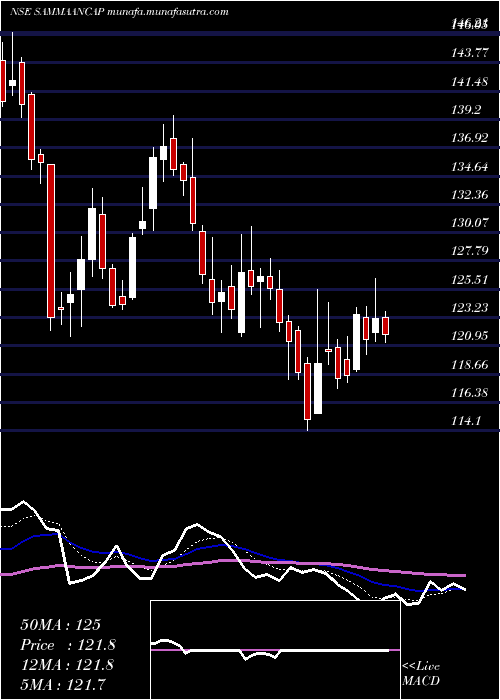Click the 125.51 price axis label
Screen dimensions: 500x700
pyautogui.click(x=468, y=279)
